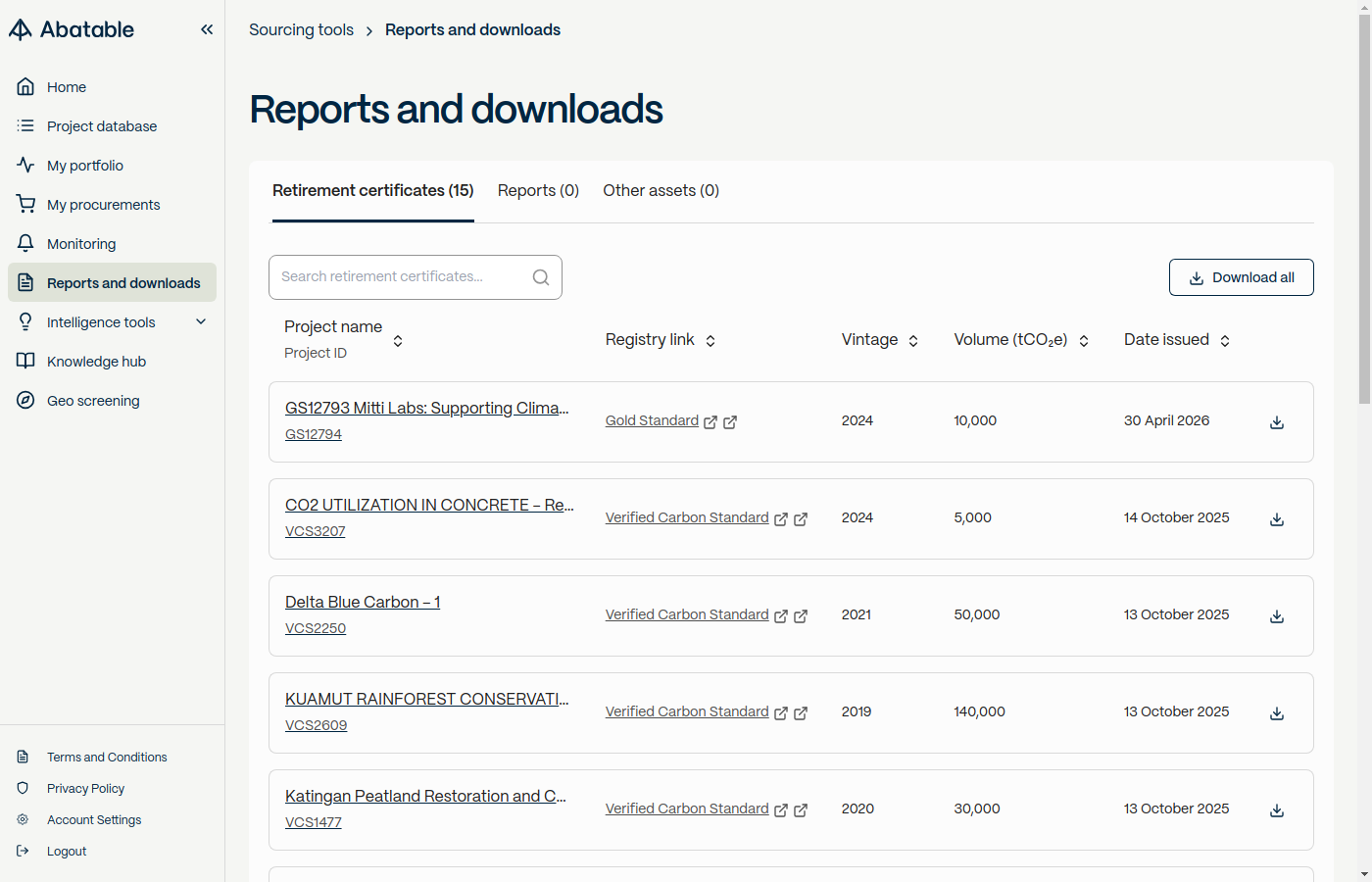Open the Gold Standard registry link

coord(652,420)
